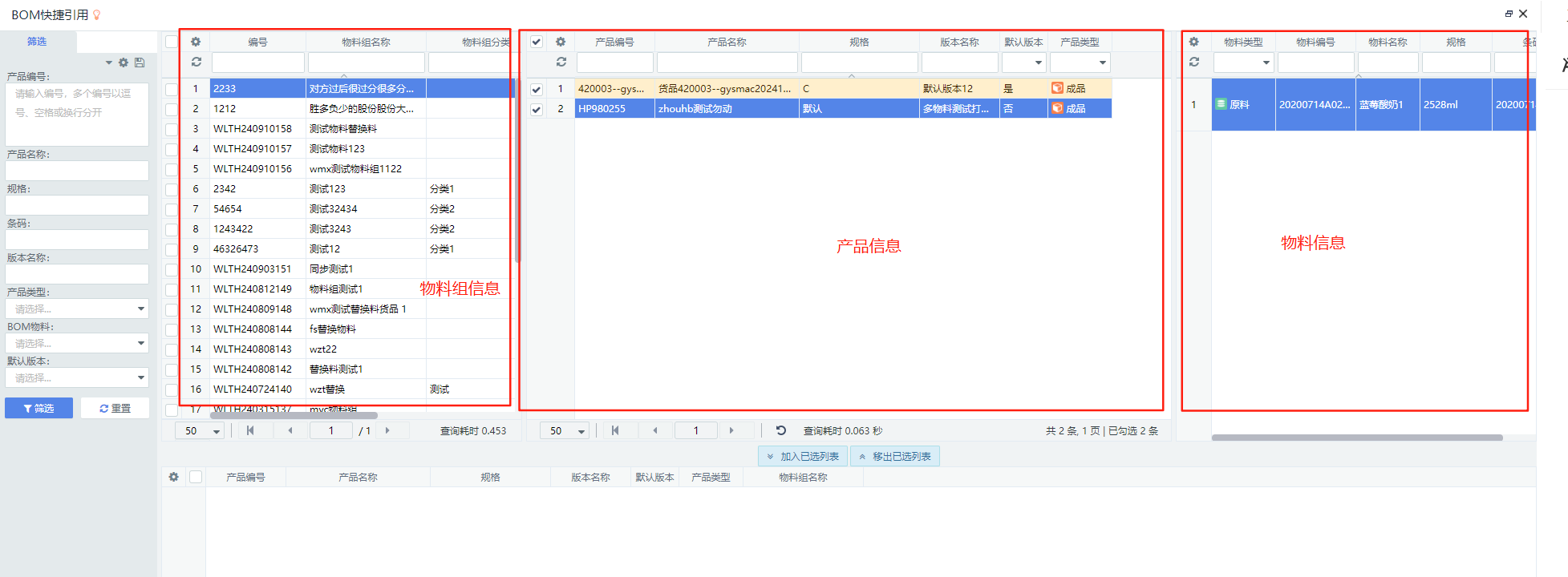The height and width of the screenshot is (577, 1568).
Task: Toggle select-all checkbox in product info header
Action: point(537,42)
